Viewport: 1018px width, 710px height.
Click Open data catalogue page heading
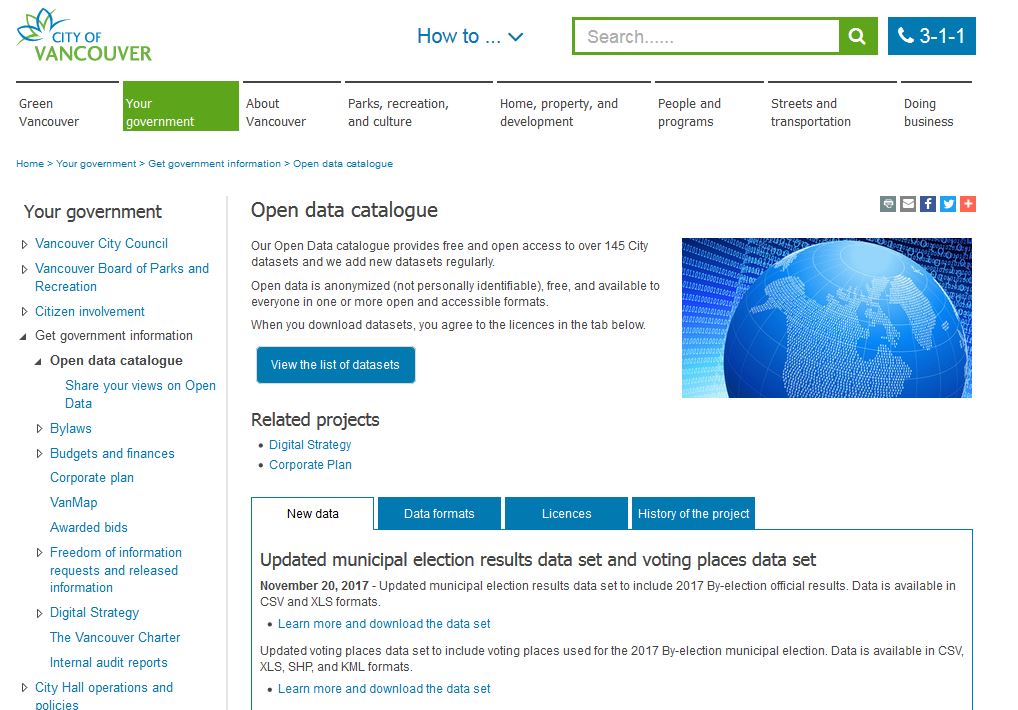click(x=344, y=210)
